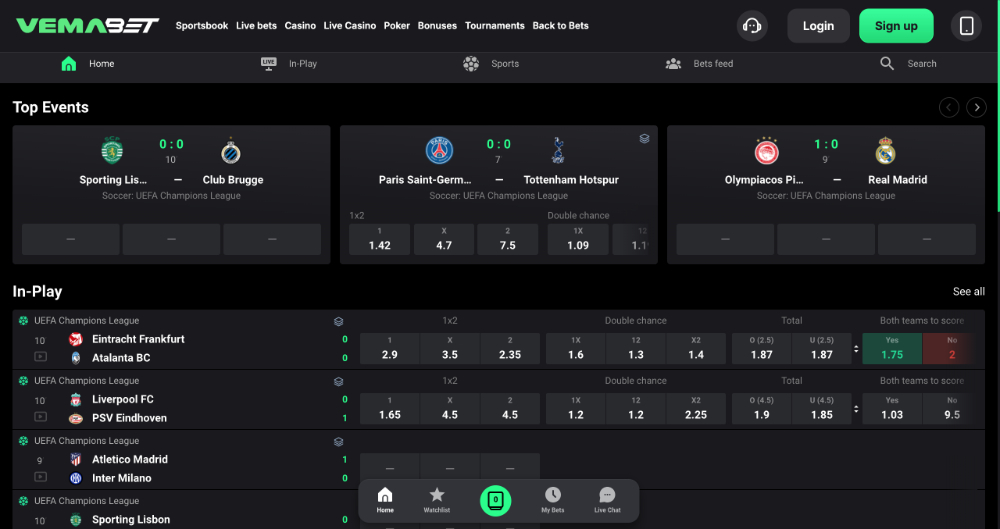1000x529 pixels.
Task: Open the mobile app icon button
Action: [x=966, y=26]
